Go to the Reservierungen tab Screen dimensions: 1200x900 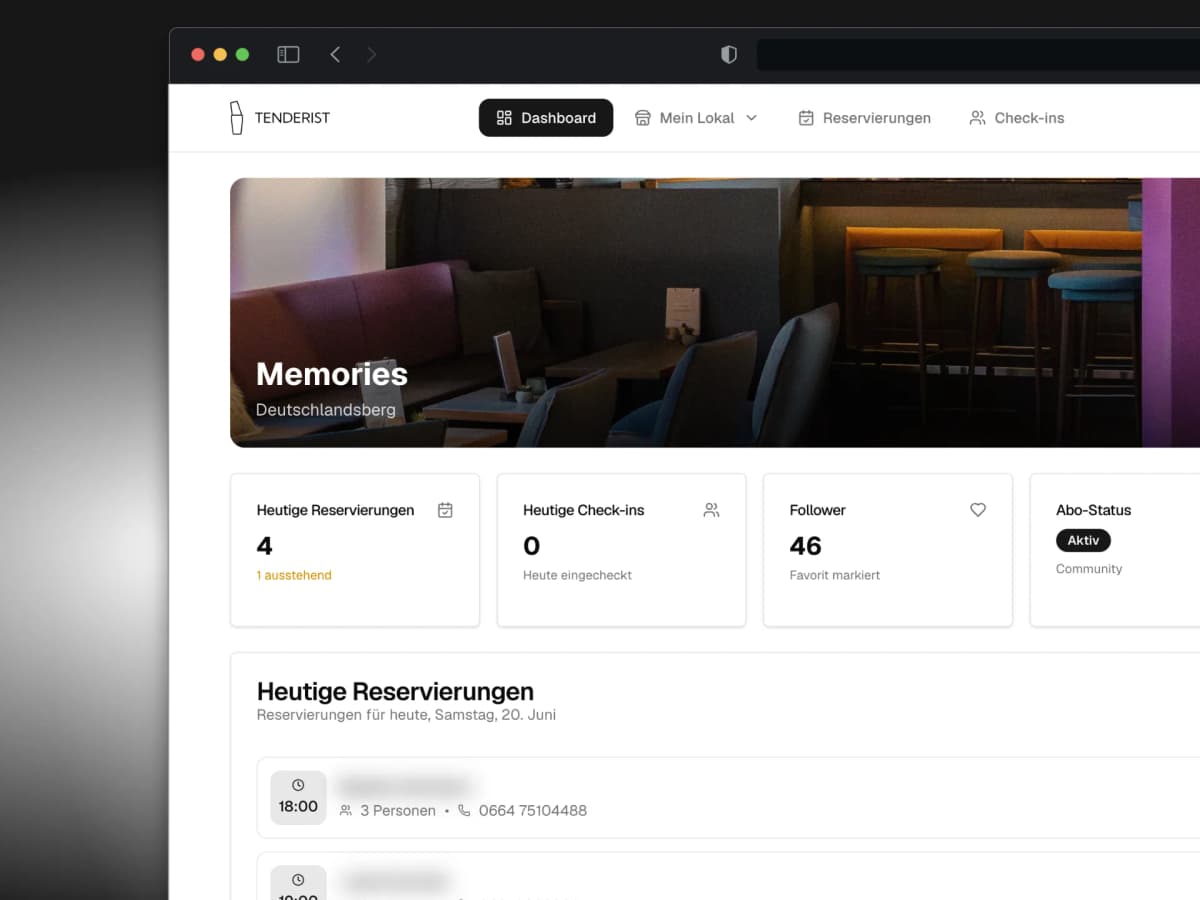pos(864,118)
